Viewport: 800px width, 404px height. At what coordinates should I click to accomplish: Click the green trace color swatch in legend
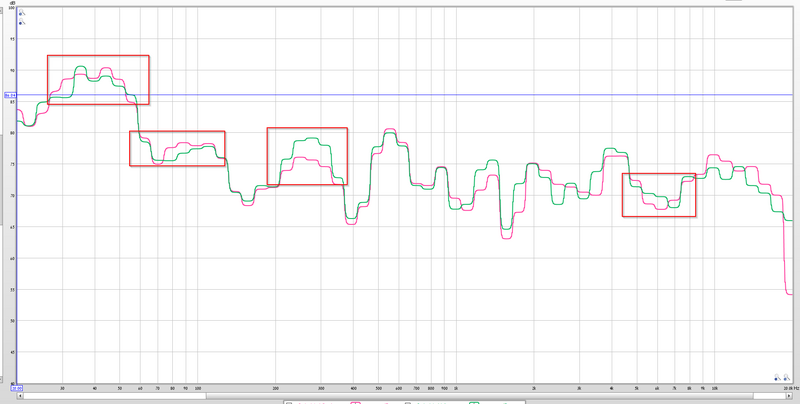(x=474, y=403)
